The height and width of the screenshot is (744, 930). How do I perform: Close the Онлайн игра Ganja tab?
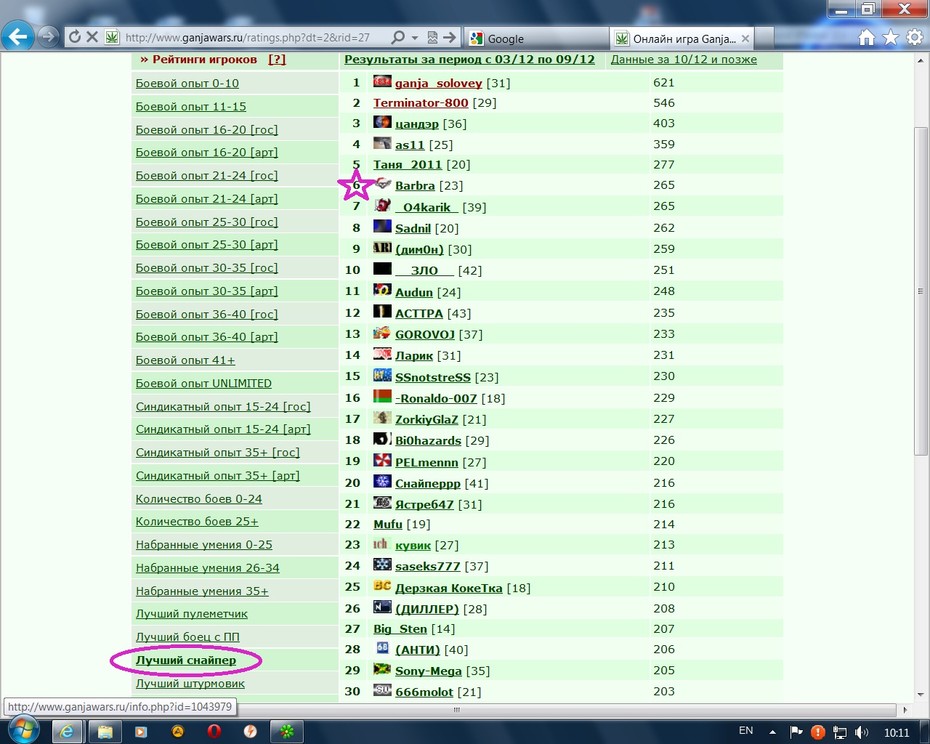(746, 39)
